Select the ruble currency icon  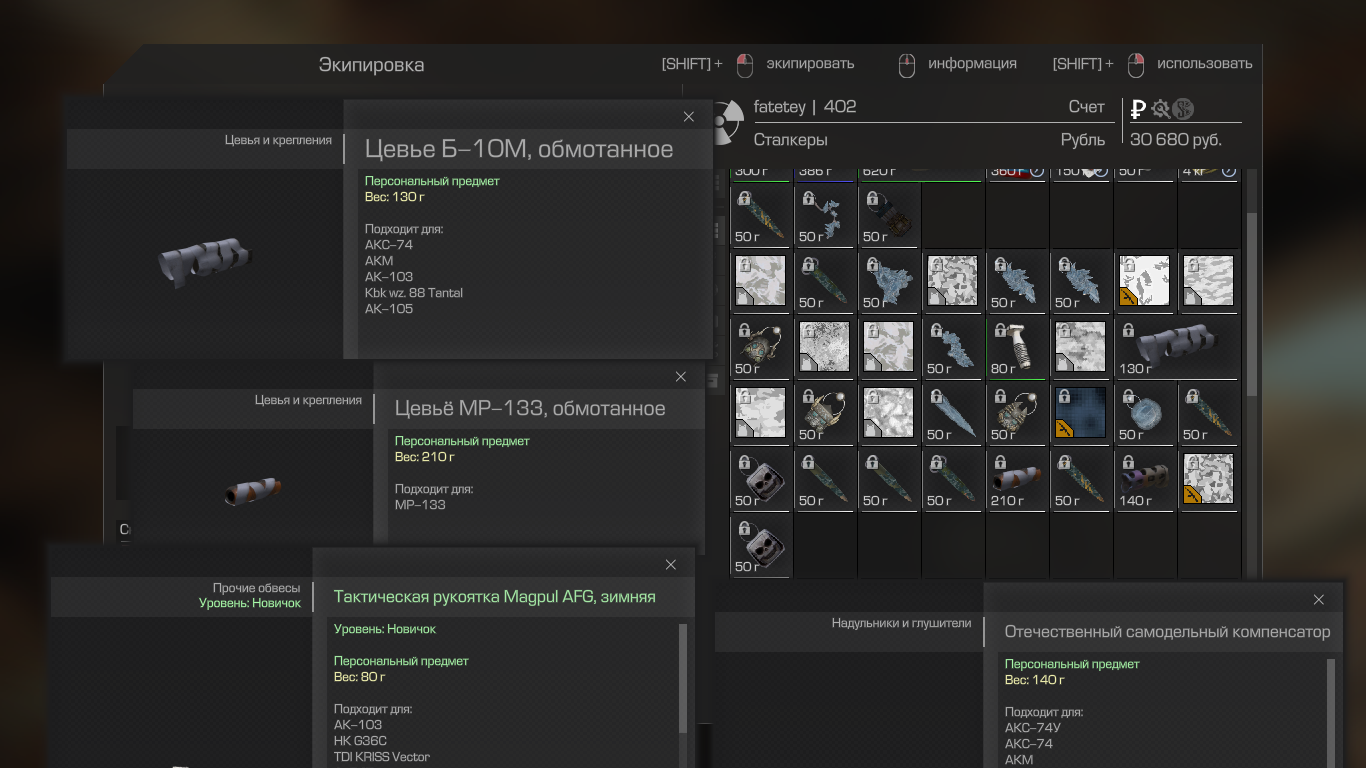pyautogui.click(x=1138, y=109)
